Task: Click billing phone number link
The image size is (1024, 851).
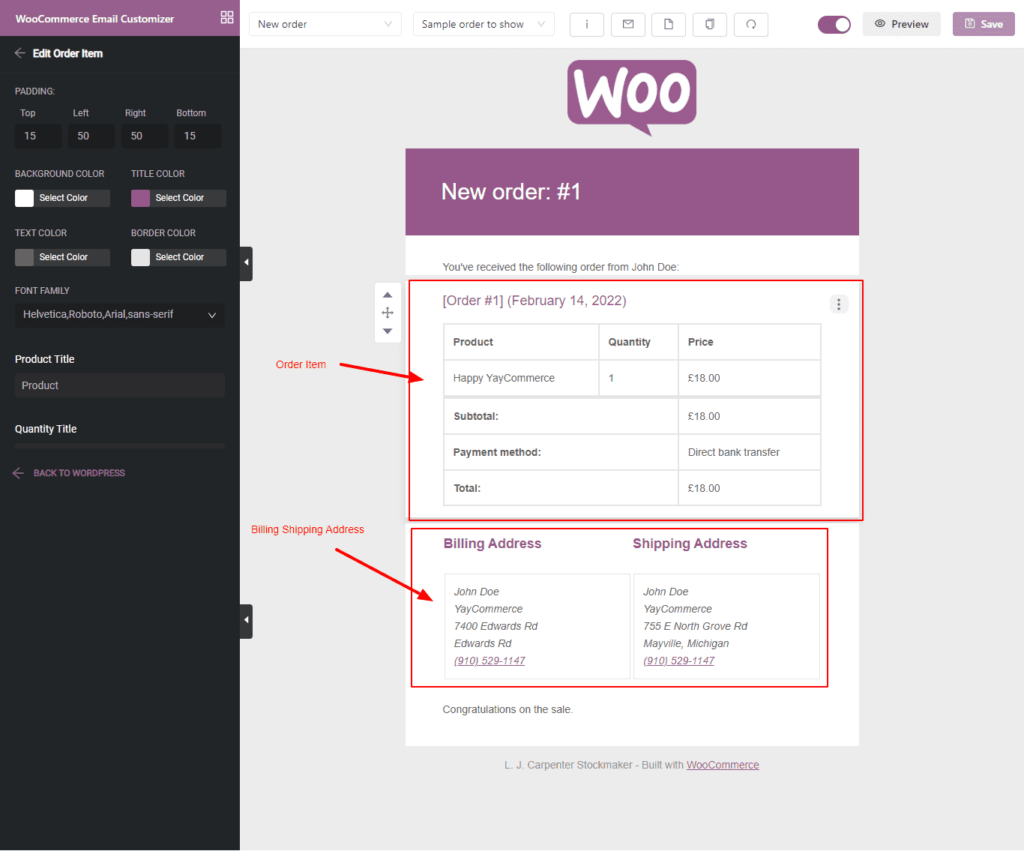Action: (489, 661)
